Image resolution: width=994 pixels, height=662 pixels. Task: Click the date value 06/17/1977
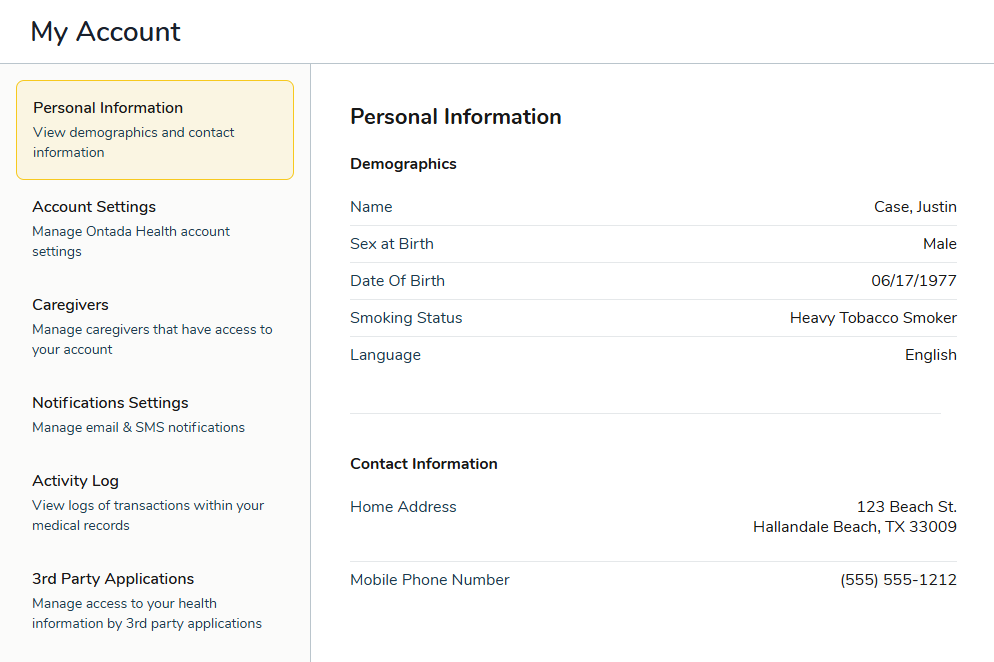pyautogui.click(x=913, y=280)
